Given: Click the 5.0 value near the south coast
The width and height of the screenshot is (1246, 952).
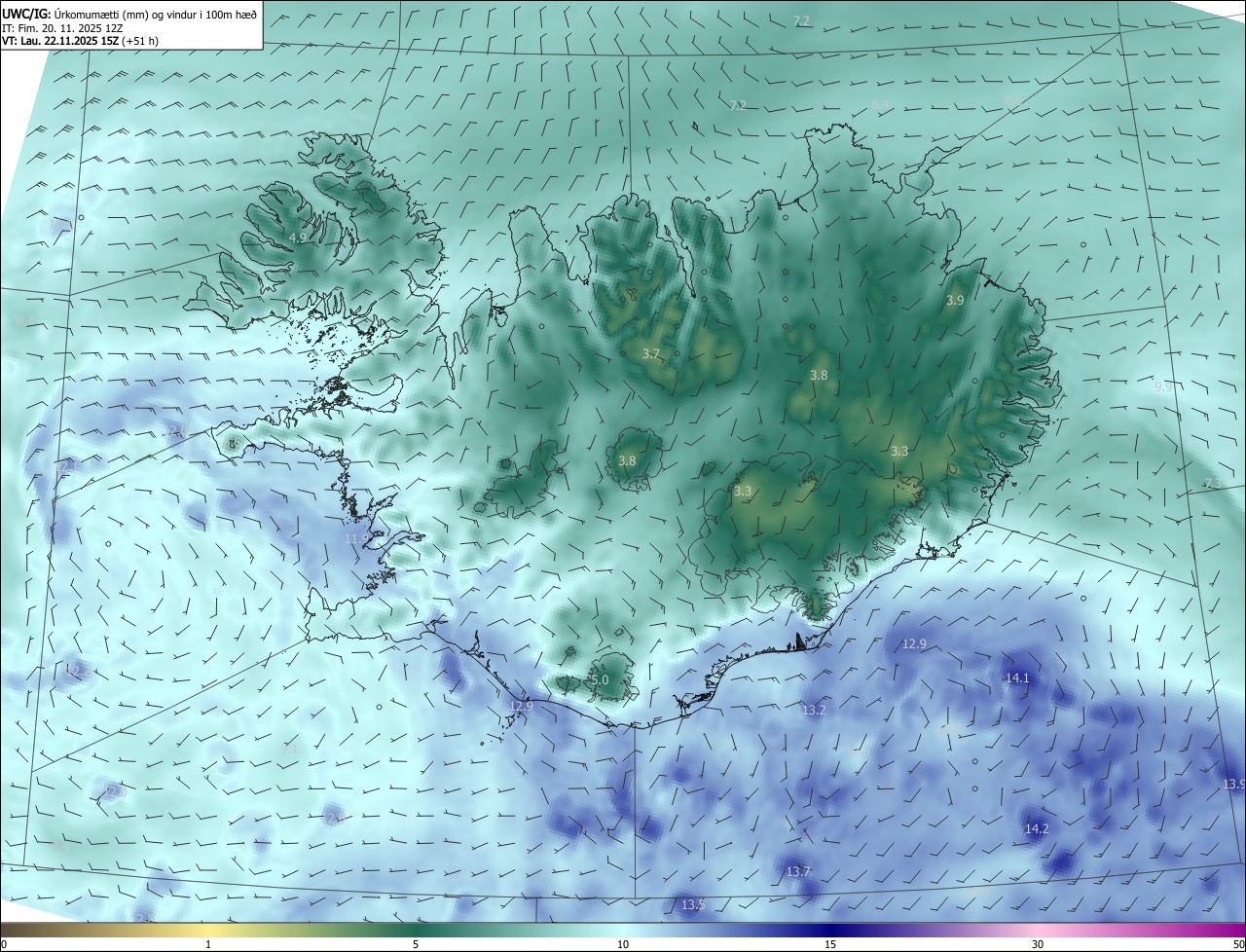Looking at the screenshot, I should click(600, 679).
